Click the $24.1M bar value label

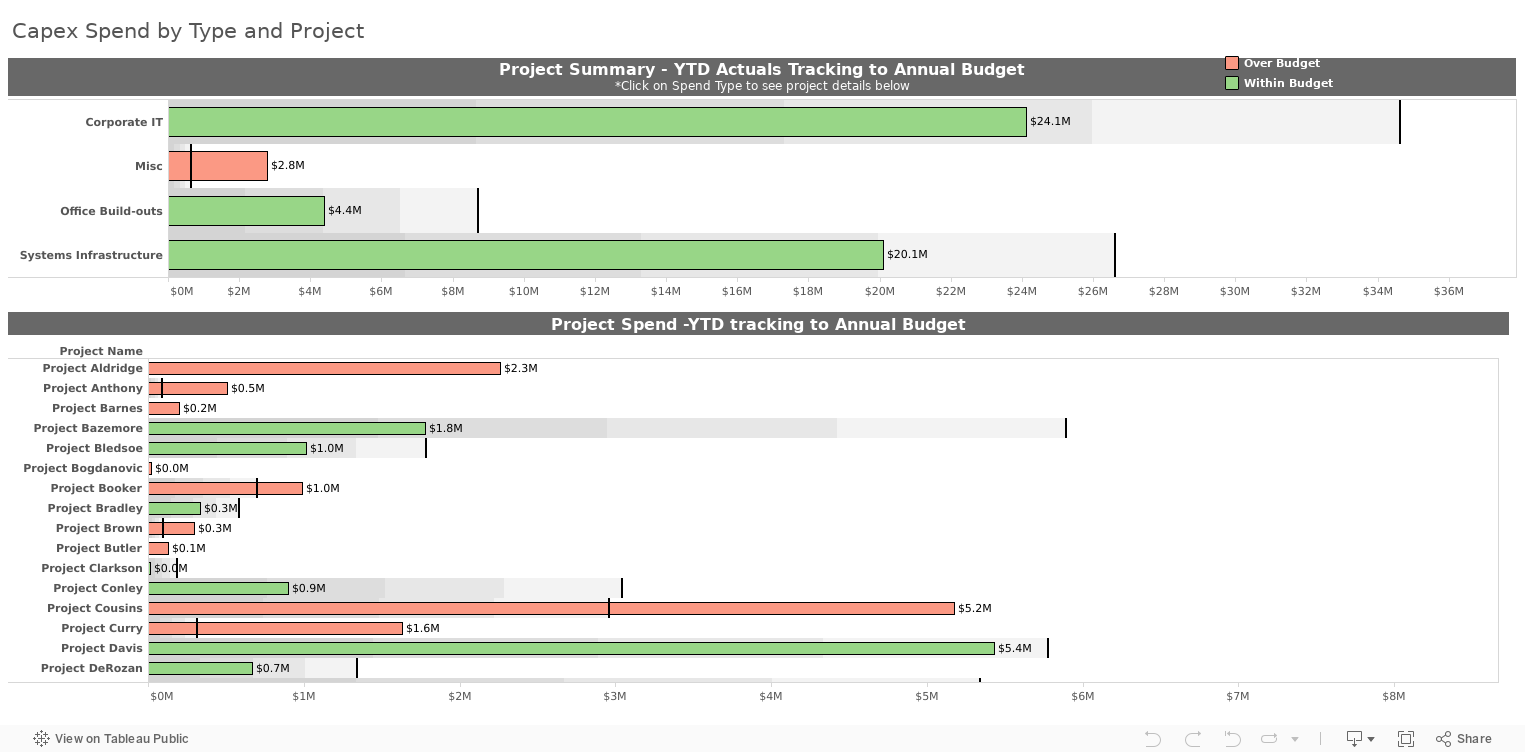point(1050,121)
